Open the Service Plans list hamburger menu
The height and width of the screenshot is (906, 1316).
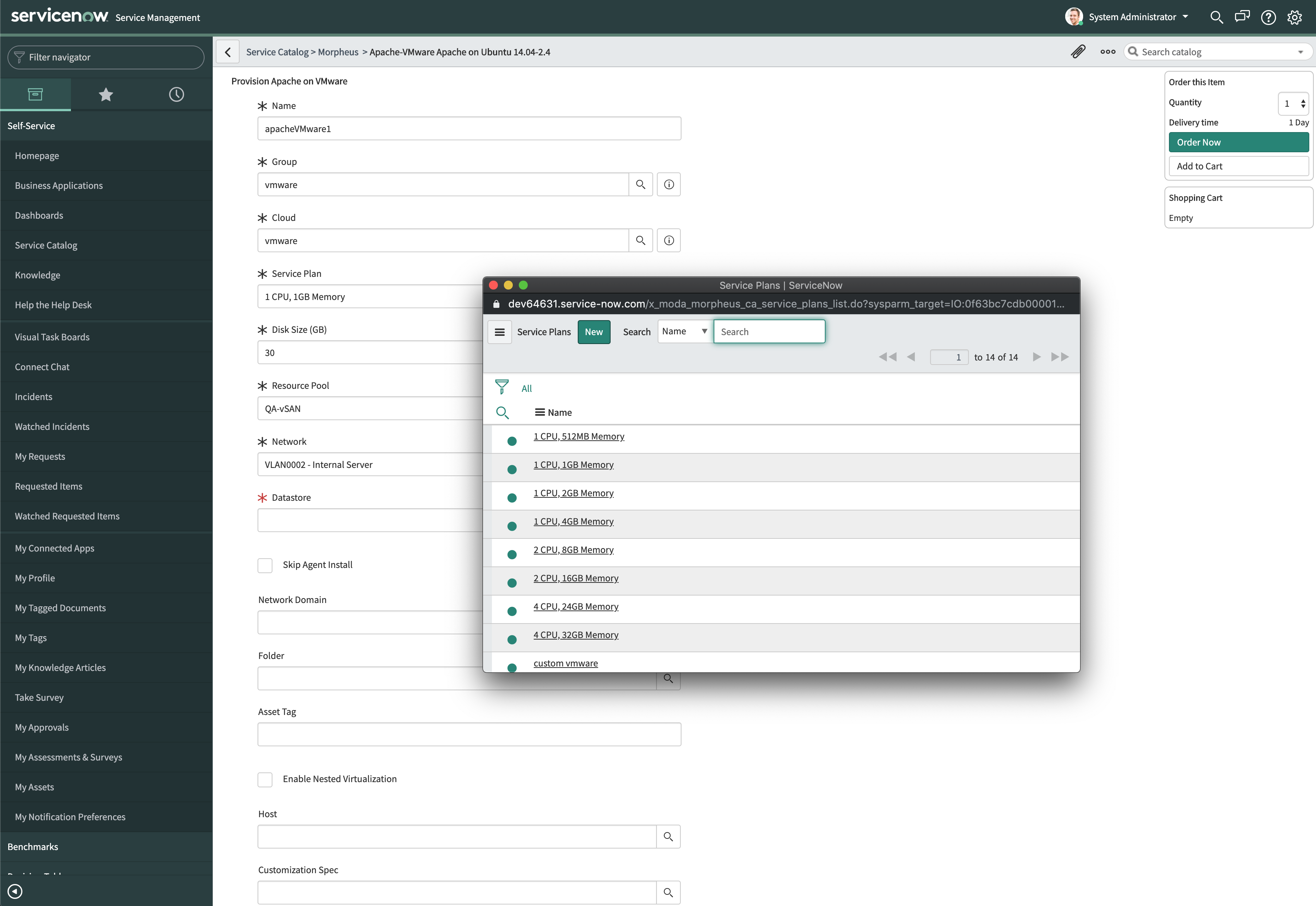tap(500, 332)
